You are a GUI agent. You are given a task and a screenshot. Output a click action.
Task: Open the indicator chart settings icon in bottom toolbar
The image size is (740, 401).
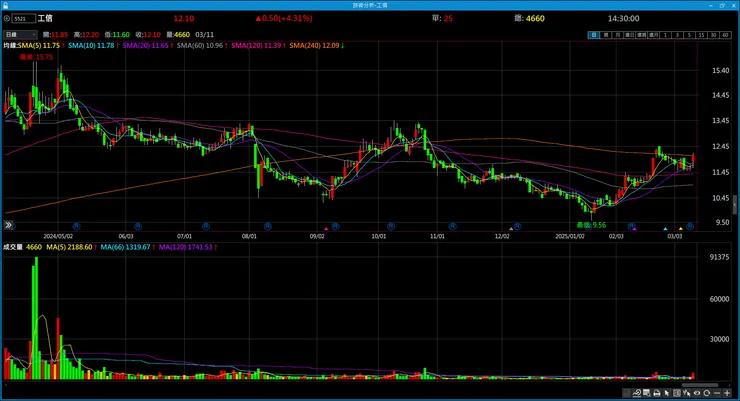pyautogui.click(x=637, y=393)
